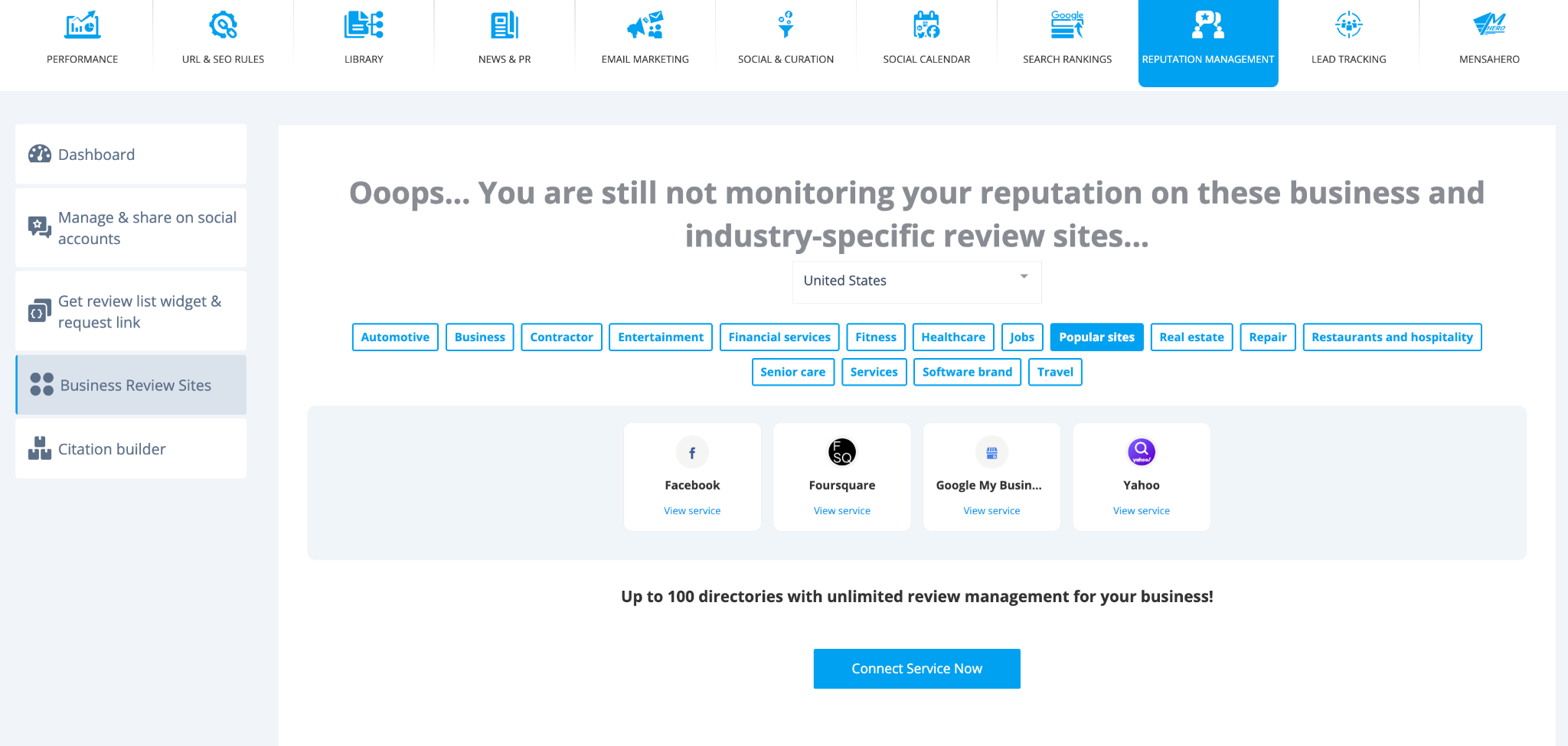Click the Foursquare logo icon
Screen dimensions: 1568x746
tap(842, 452)
